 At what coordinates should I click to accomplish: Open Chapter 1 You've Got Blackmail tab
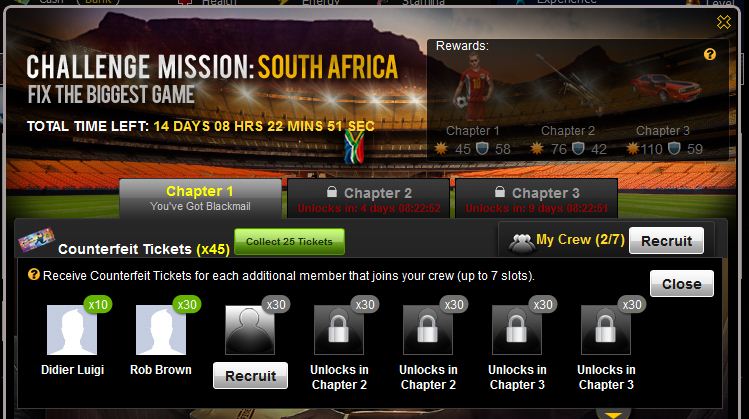[x=200, y=199]
